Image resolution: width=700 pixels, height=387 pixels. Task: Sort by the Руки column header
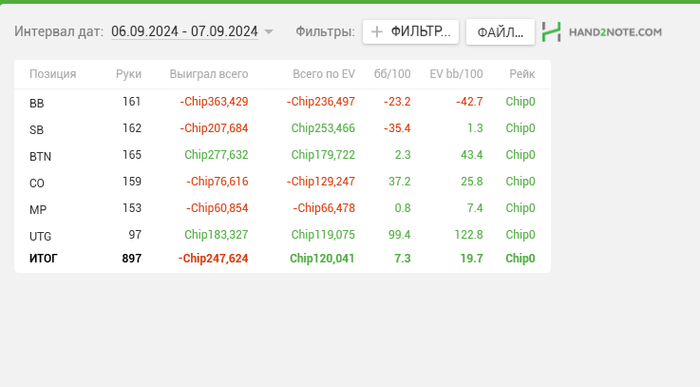[129, 74]
